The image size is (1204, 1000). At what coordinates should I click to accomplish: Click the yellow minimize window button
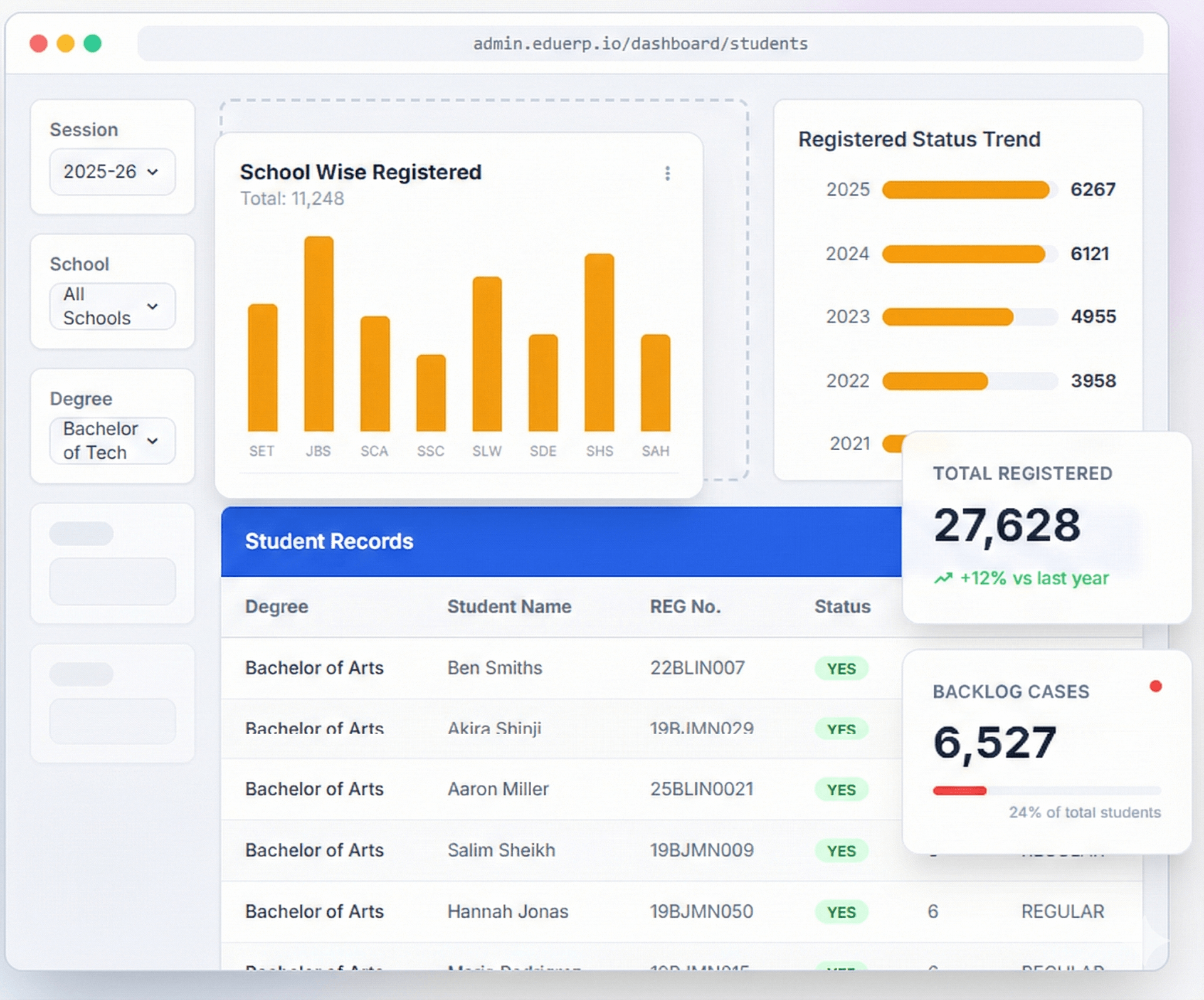(66, 43)
